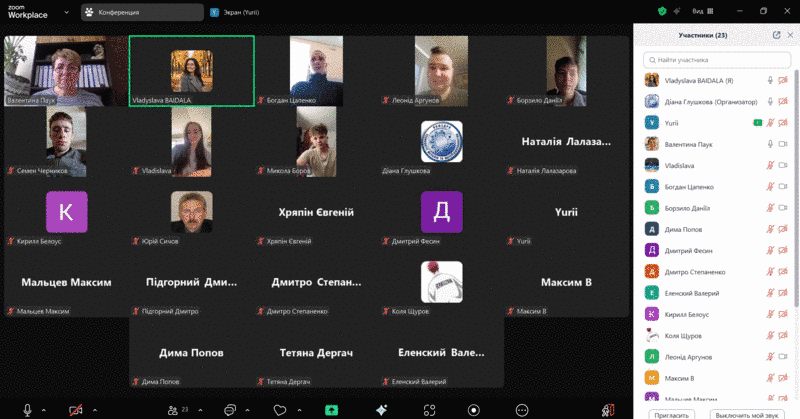Screen dimensions: 800x419
Task: Expand the reactions options arrow
Action: tap(299, 410)
